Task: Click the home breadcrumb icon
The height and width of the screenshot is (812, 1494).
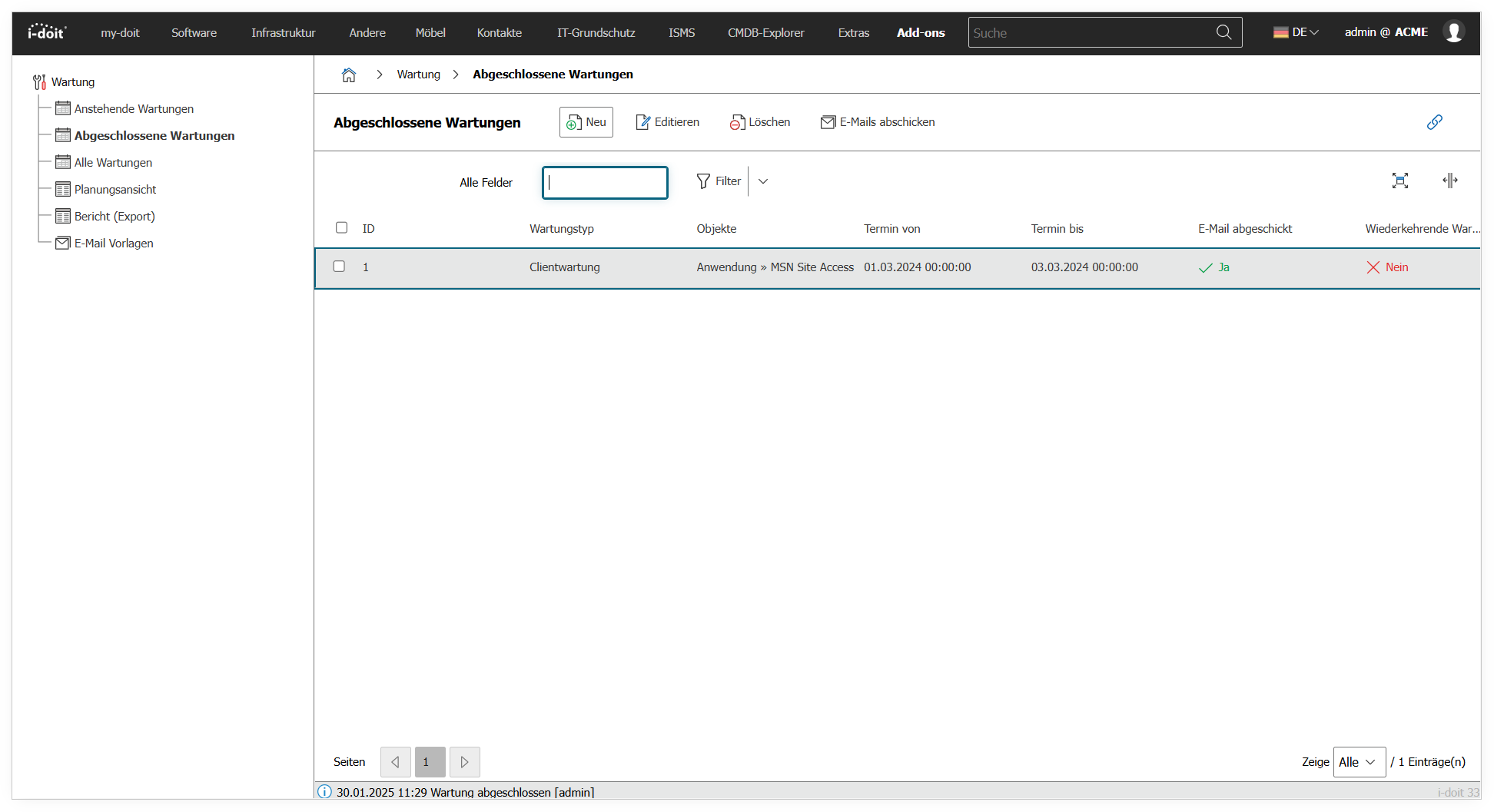Action: tap(349, 75)
